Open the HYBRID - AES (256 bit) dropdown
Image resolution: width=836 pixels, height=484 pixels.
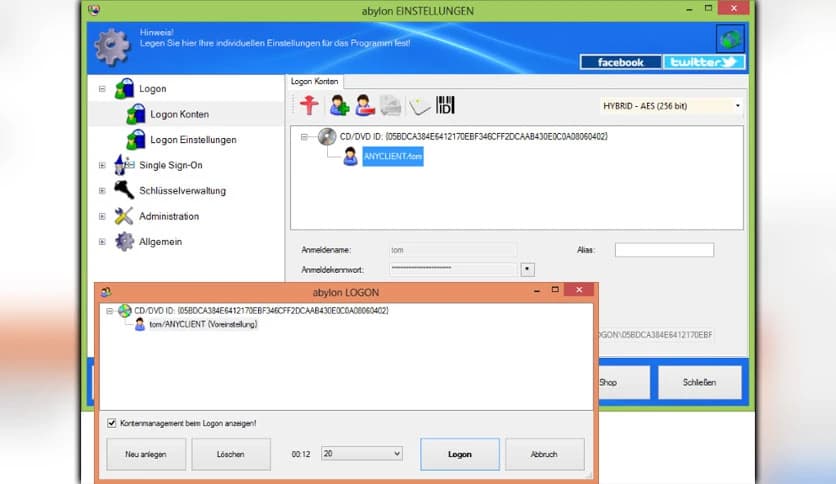(671, 106)
